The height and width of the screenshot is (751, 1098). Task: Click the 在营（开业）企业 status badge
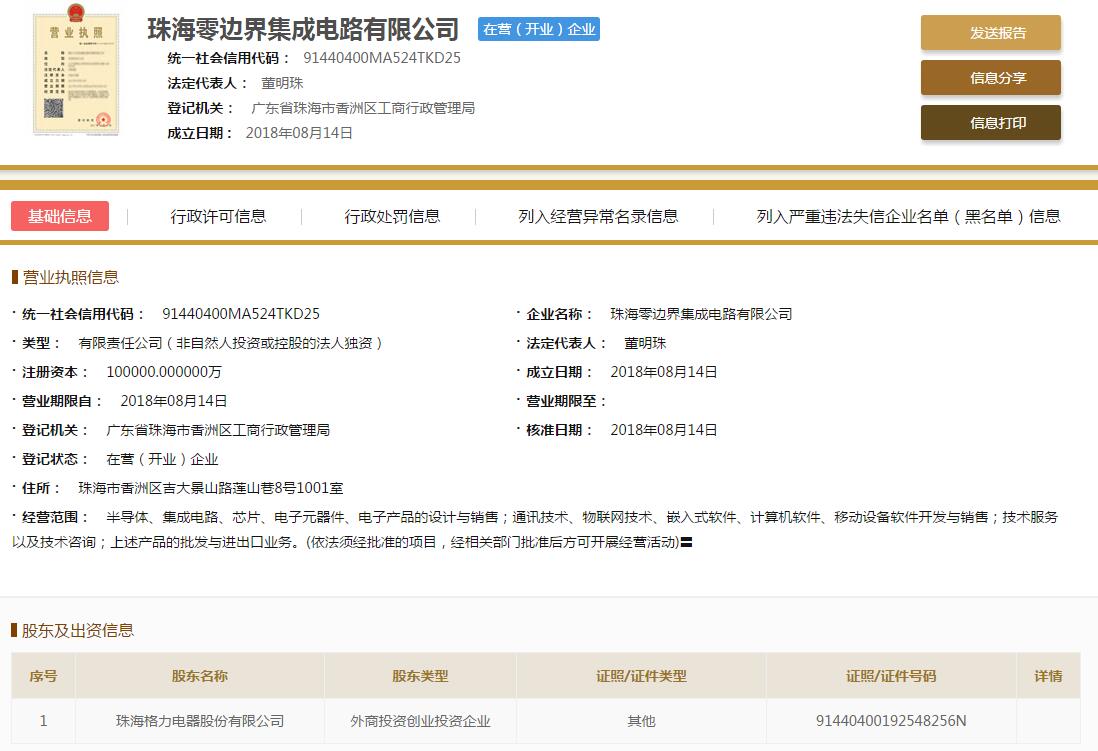(x=539, y=29)
